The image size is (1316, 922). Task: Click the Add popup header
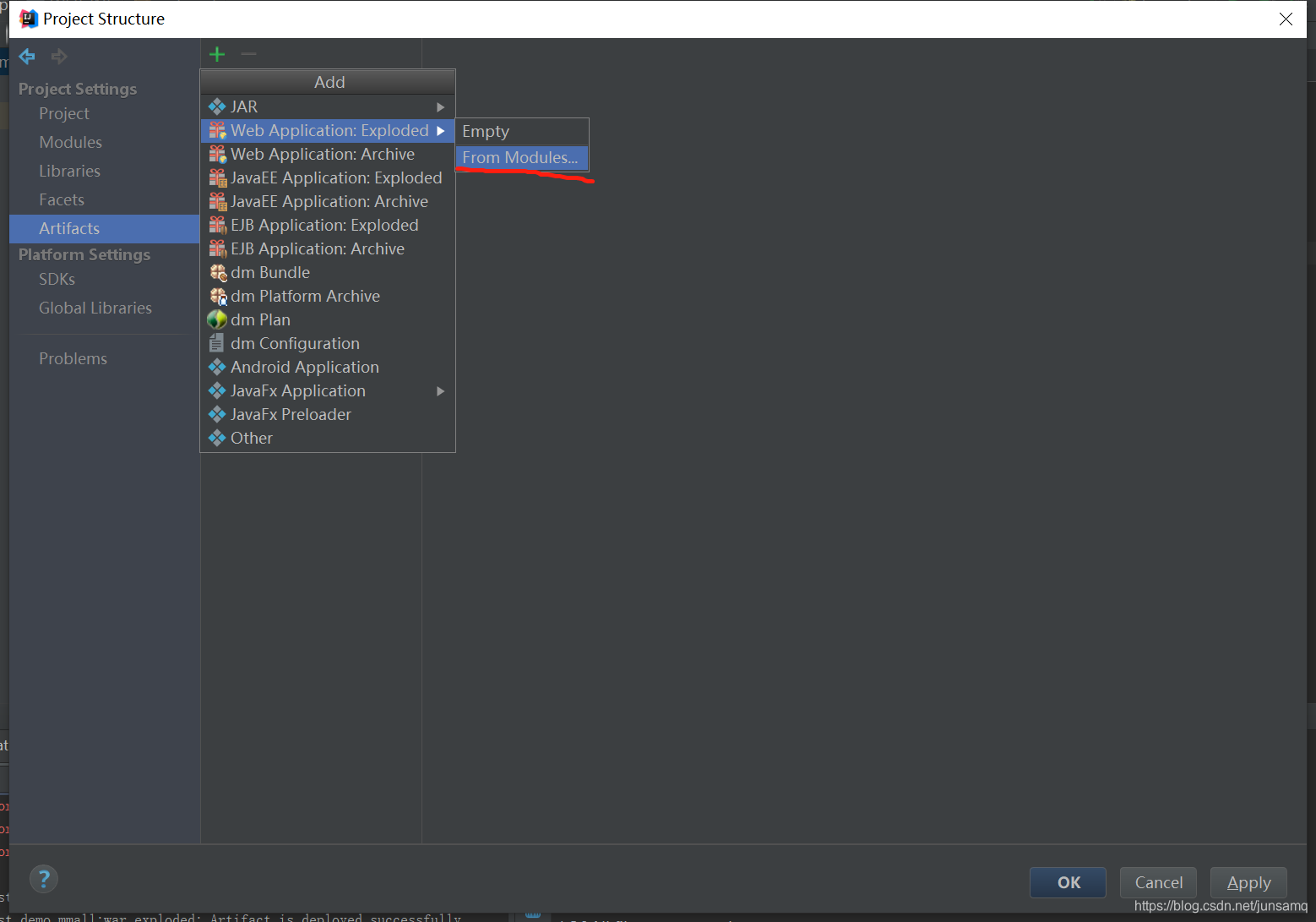click(328, 82)
